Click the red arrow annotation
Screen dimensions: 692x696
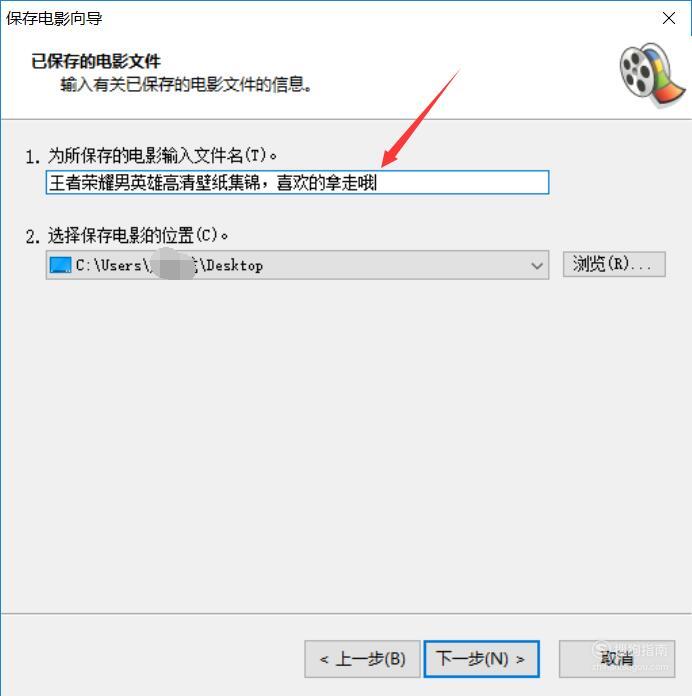click(x=420, y=119)
